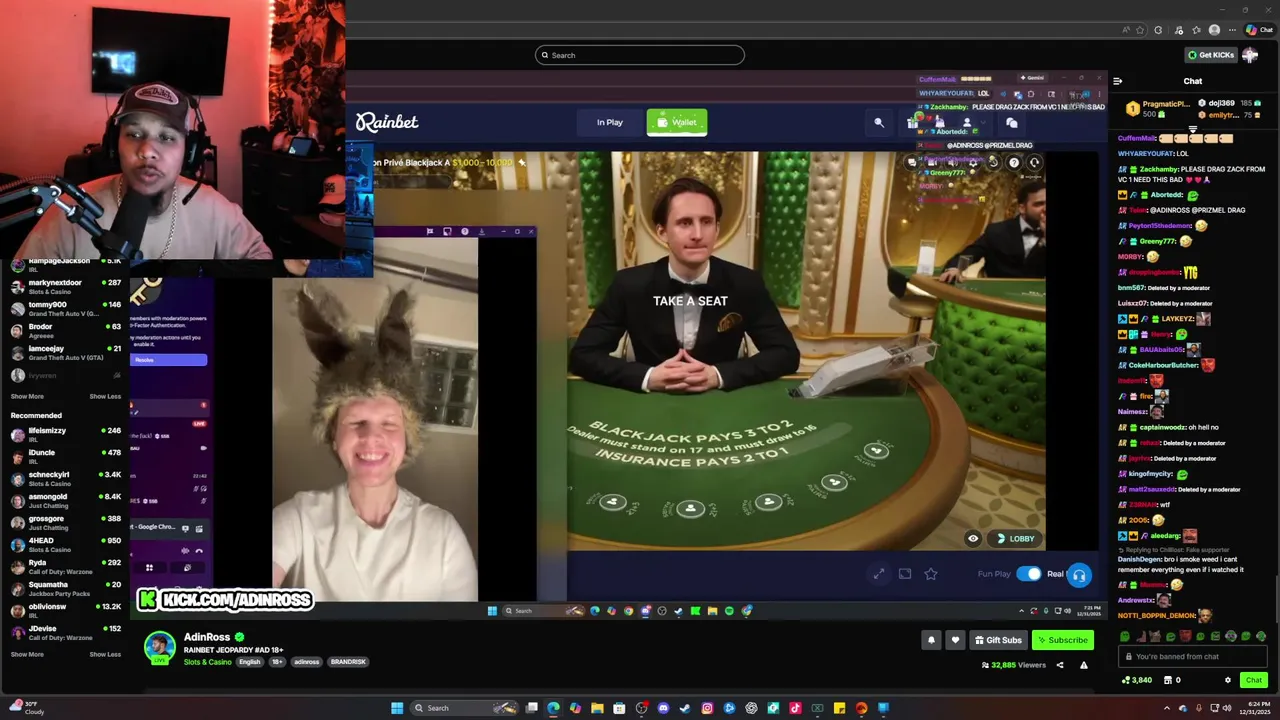Open AdinRoss channel avatar

160,647
